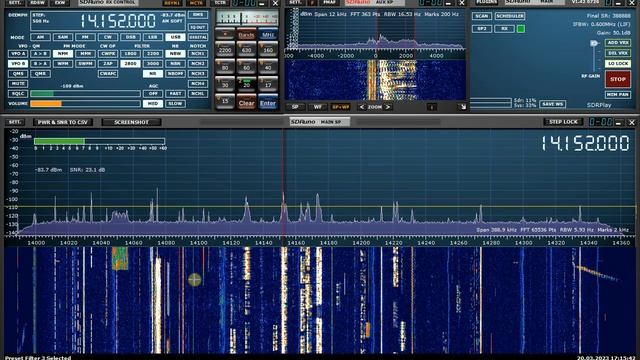The width and height of the screenshot is (640, 360).
Task: Set AGC to SLOW
Action: click(176, 104)
